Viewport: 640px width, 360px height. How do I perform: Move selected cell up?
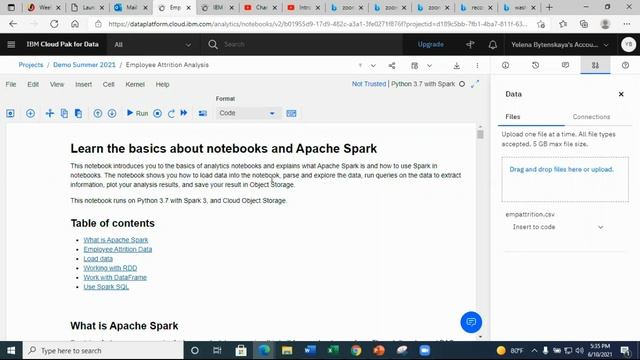click(98, 113)
